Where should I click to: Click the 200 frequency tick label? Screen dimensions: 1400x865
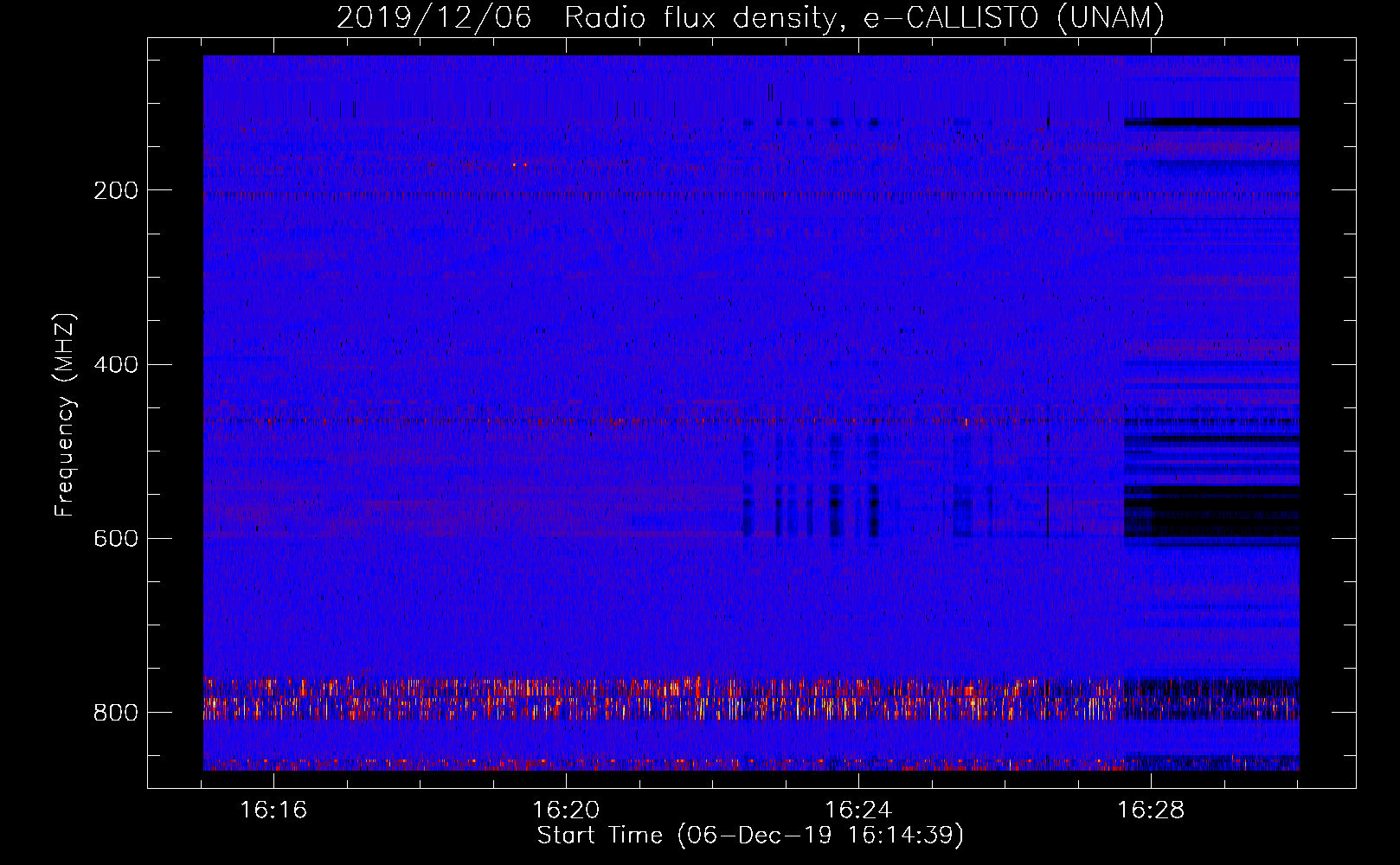tap(116, 190)
